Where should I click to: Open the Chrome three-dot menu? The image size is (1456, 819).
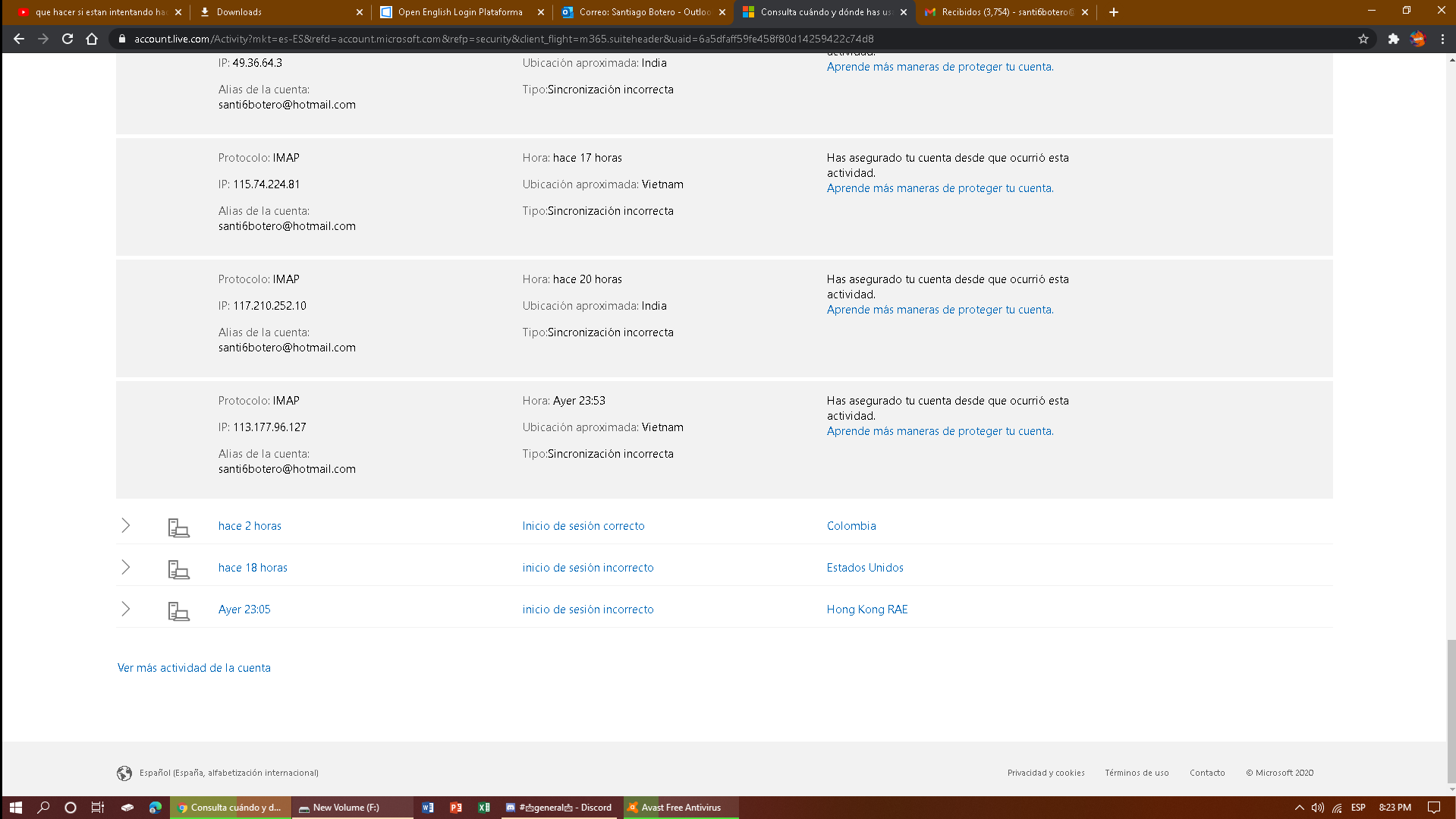coord(1442,39)
